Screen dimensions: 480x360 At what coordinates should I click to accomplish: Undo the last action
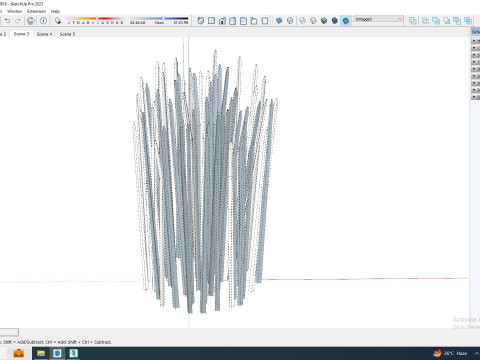7,21
